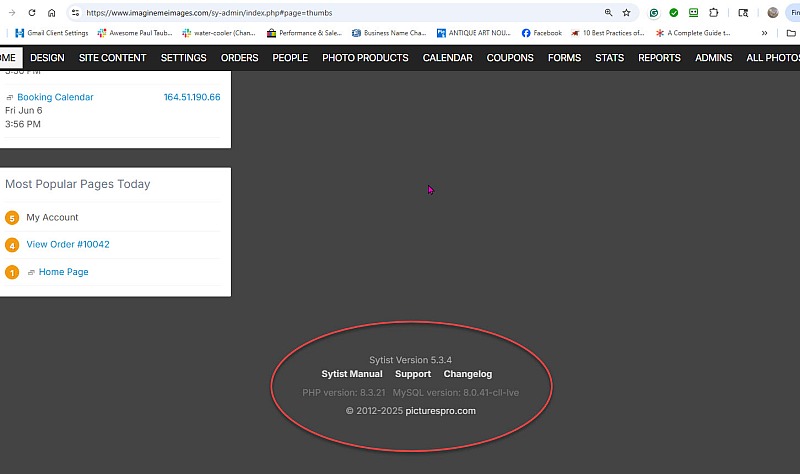Open the FORMS menu

pos(564,58)
